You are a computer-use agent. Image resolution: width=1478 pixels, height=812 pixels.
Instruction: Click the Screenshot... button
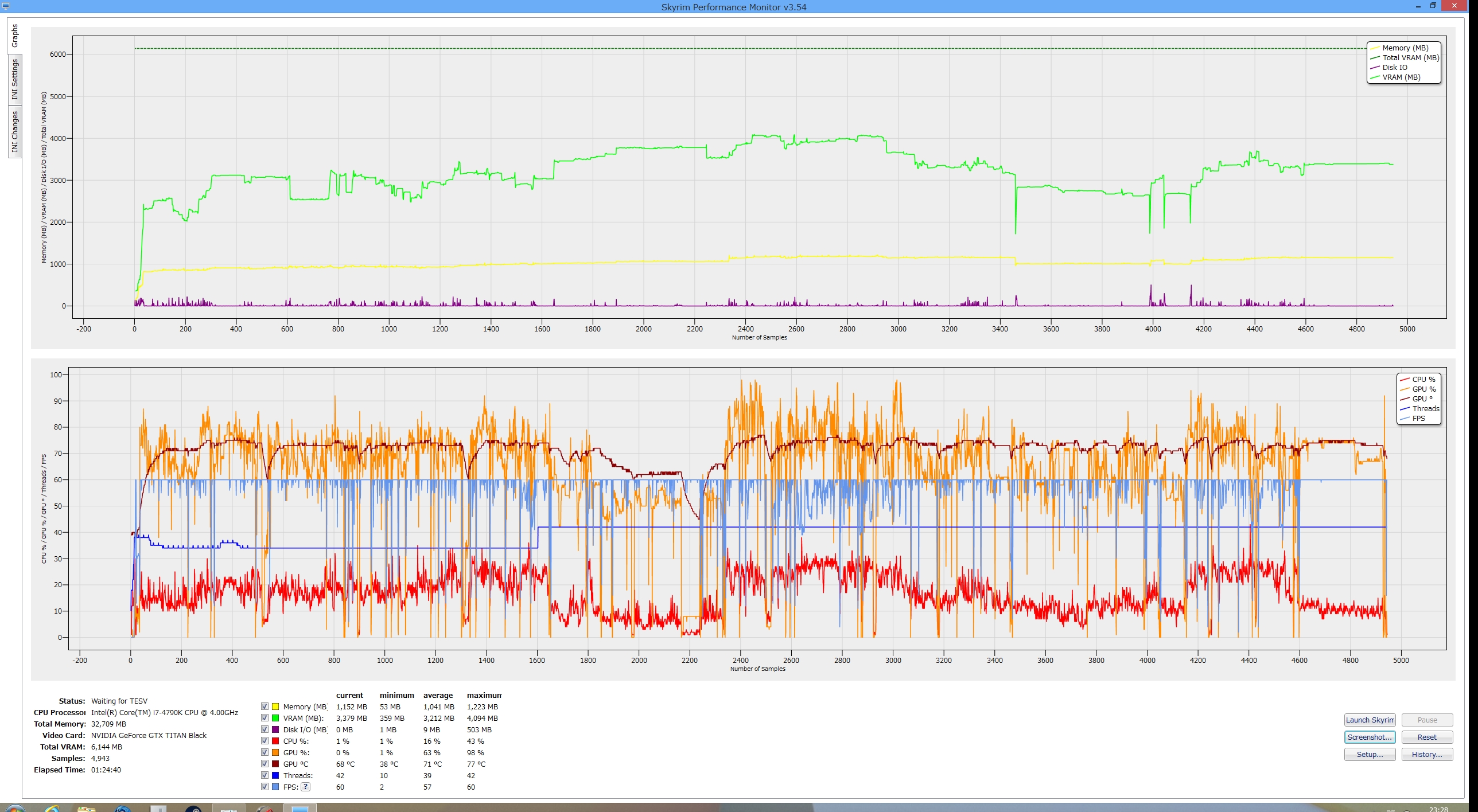[1370, 737]
